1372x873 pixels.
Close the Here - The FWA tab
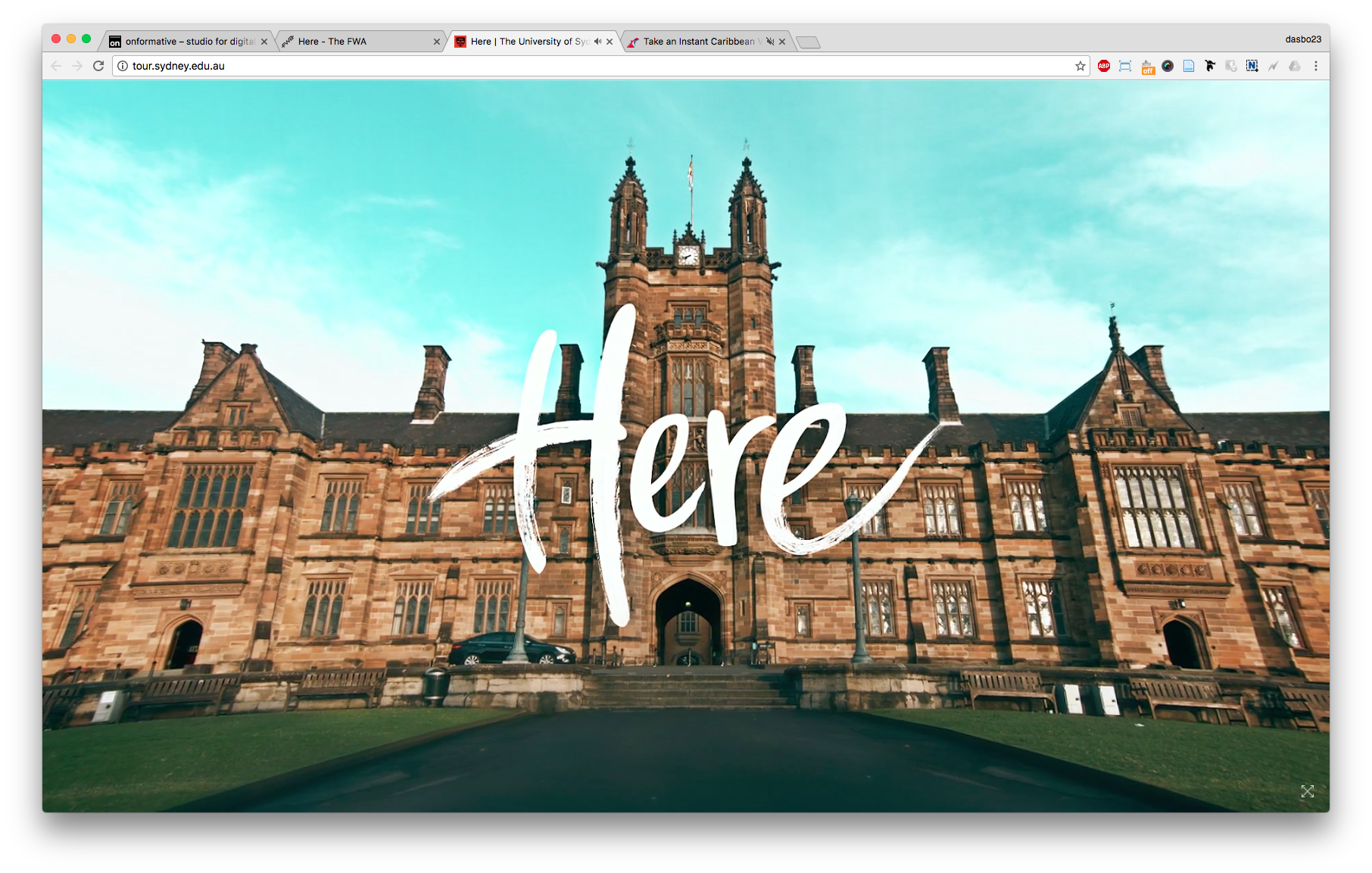437,42
